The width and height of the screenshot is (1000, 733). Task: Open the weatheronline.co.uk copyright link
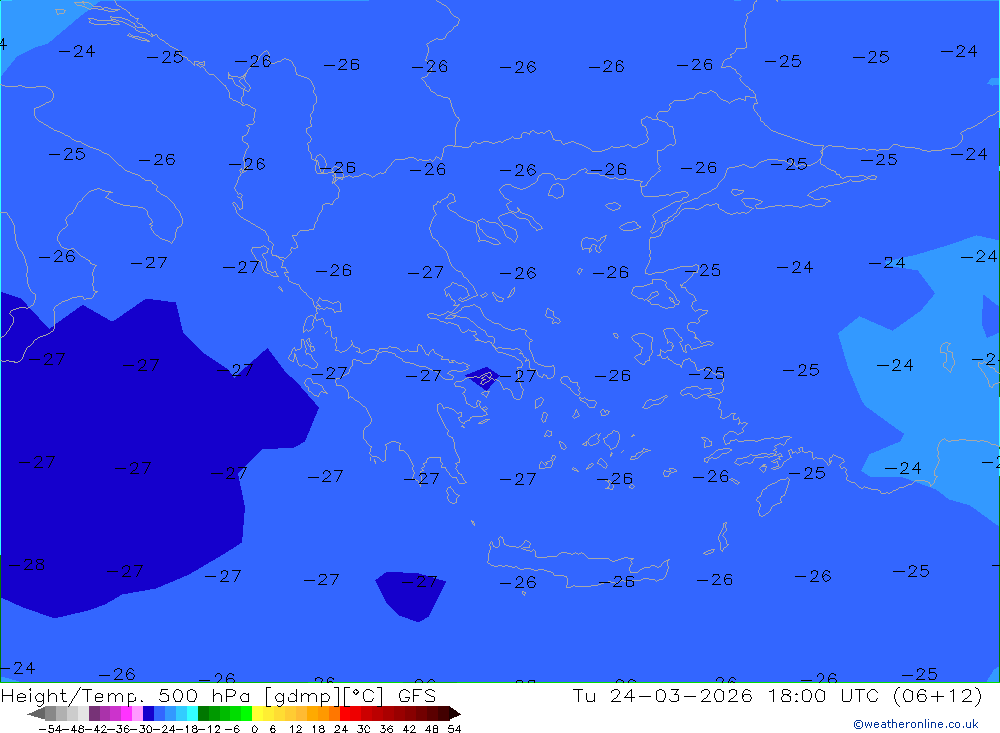pyautogui.click(x=916, y=724)
